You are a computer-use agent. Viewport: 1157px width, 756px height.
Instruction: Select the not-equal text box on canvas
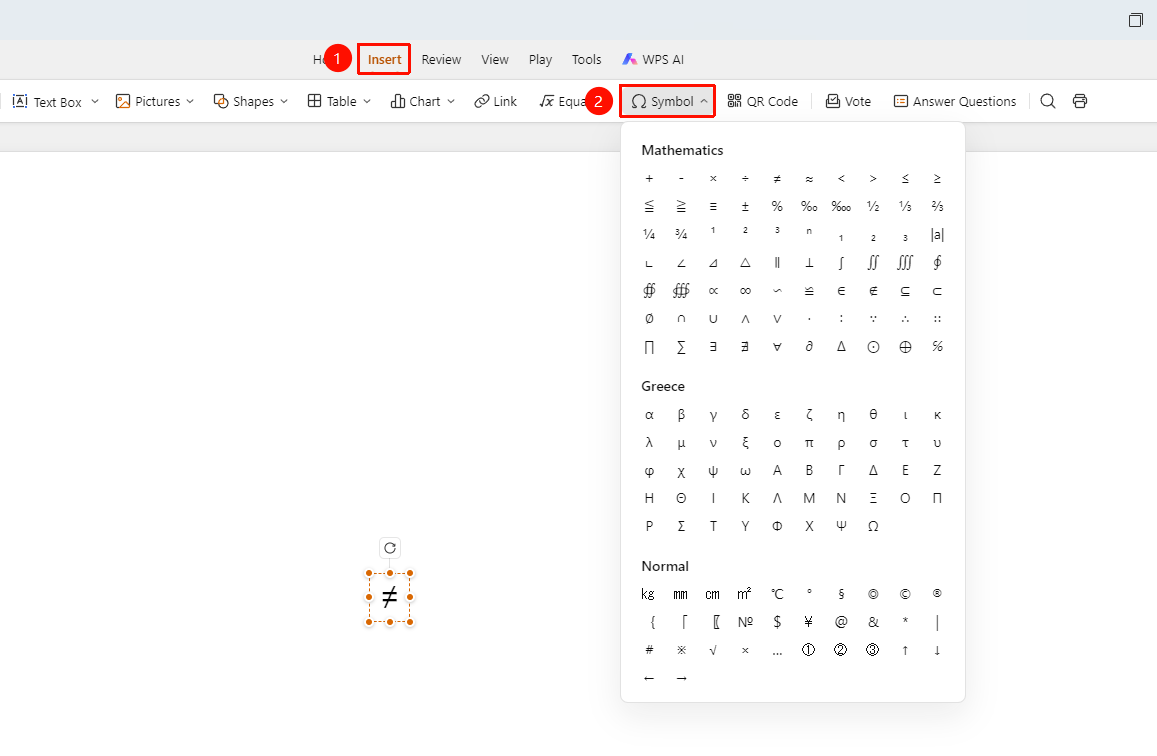390,597
